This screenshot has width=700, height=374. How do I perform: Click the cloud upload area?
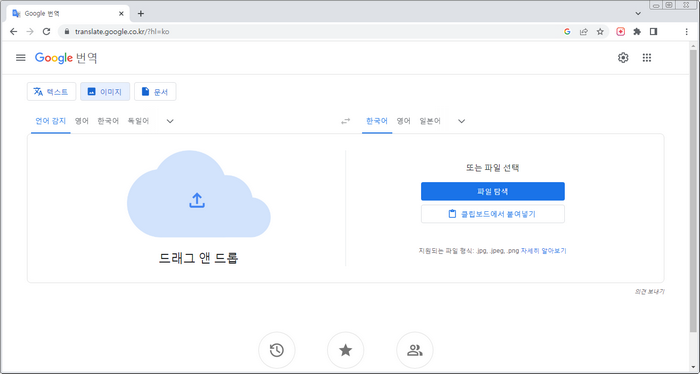pos(199,194)
